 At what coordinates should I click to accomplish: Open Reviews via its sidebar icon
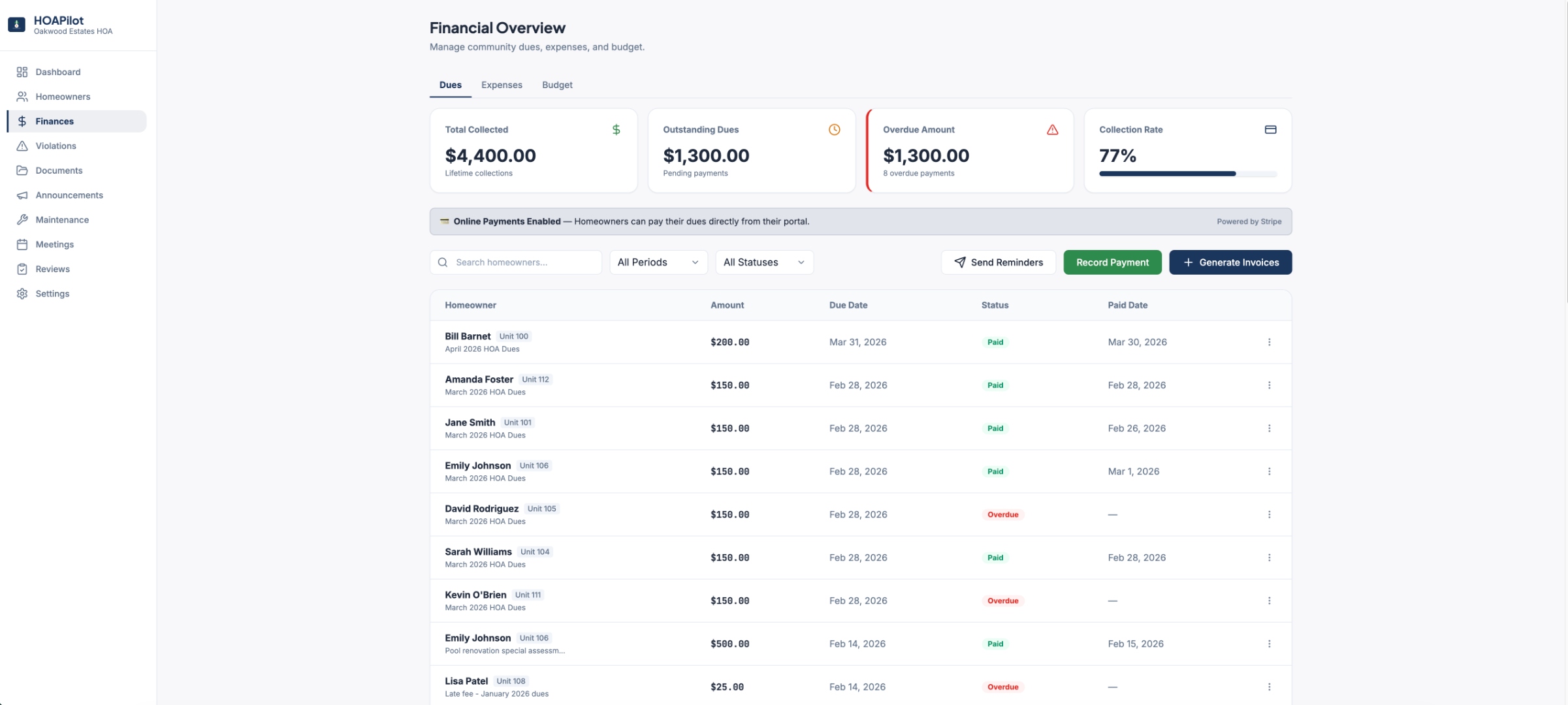tap(22, 268)
